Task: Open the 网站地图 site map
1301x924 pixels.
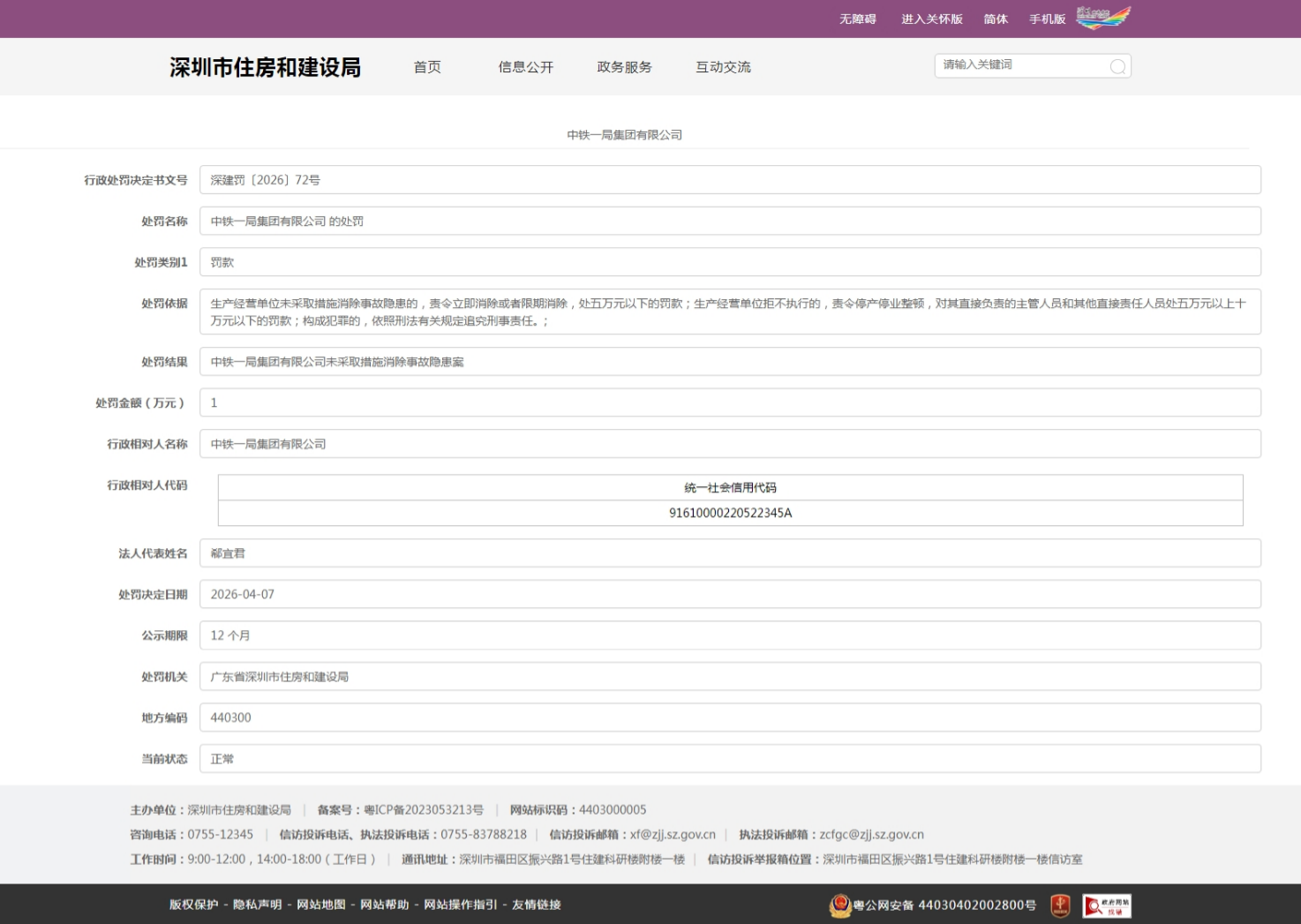Action: click(x=320, y=905)
